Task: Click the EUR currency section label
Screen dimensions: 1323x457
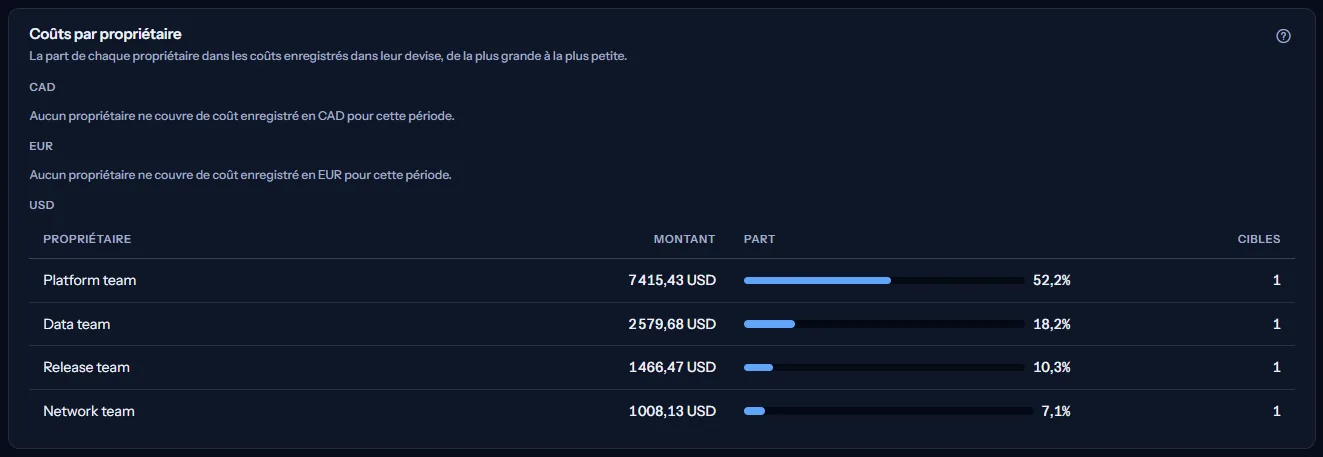Action: (41, 146)
